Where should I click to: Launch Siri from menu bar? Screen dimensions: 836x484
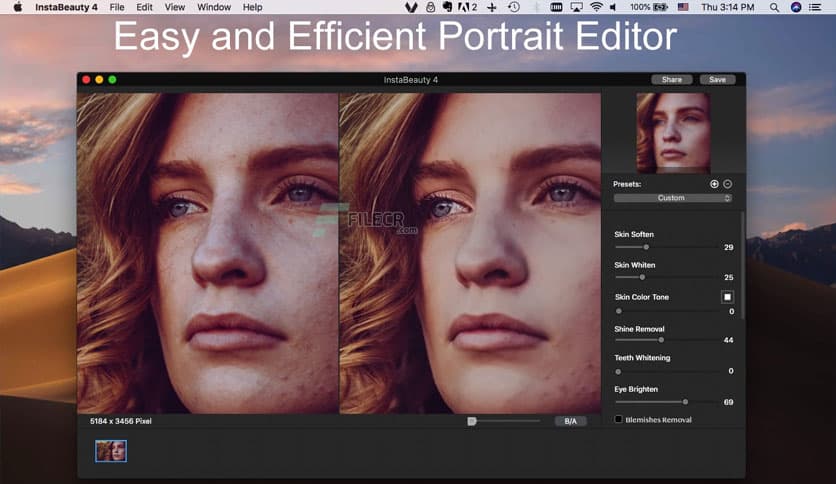(796, 7)
